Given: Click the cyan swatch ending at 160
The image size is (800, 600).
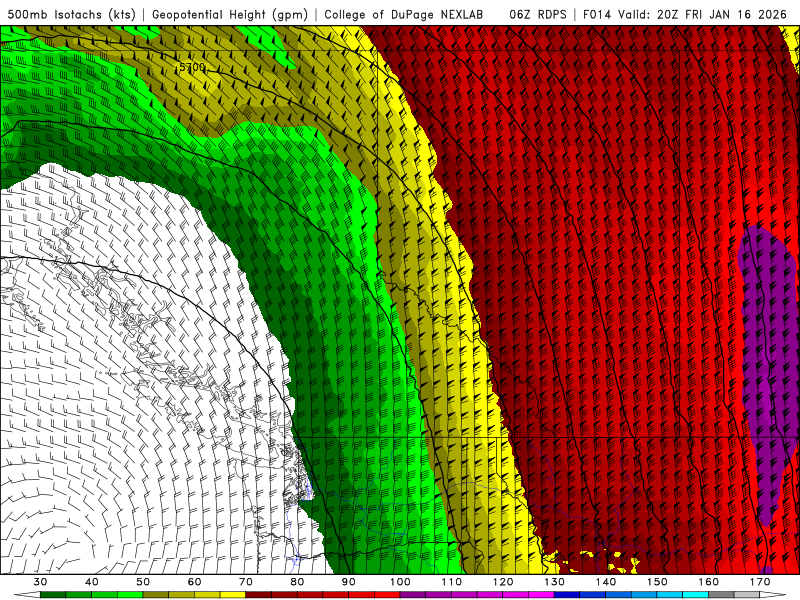Looking at the screenshot, I should tap(696, 595).
